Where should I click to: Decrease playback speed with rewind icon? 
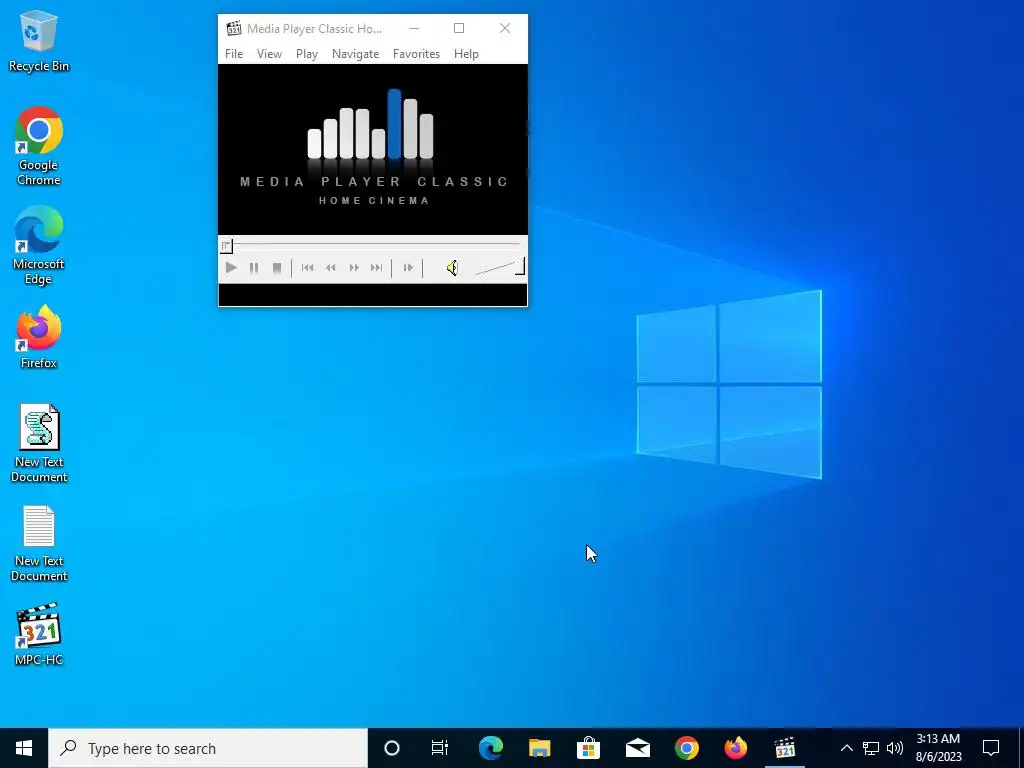pos(330,268)
